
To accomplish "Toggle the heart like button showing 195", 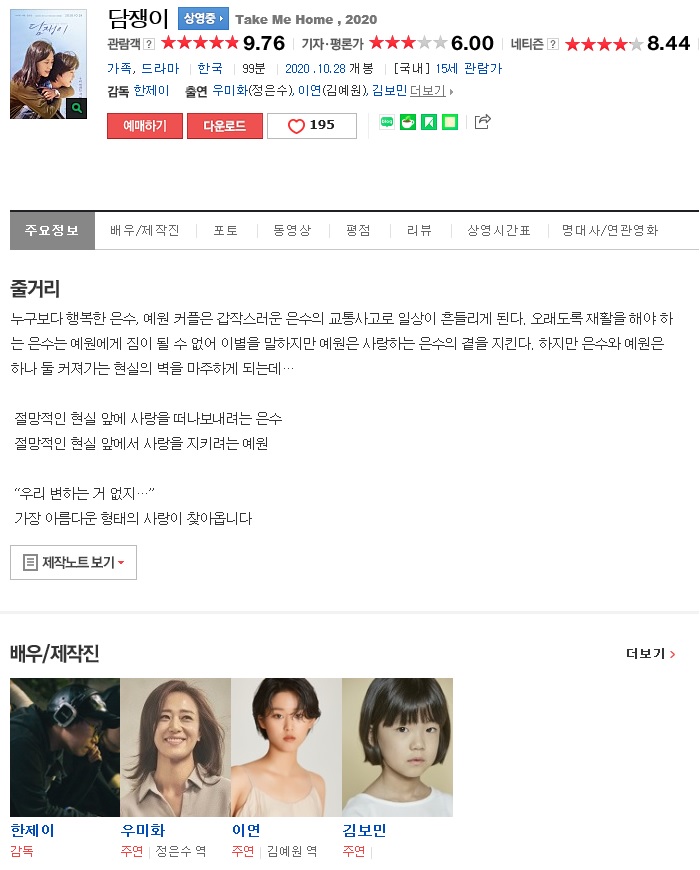I will tap(311, 126).
